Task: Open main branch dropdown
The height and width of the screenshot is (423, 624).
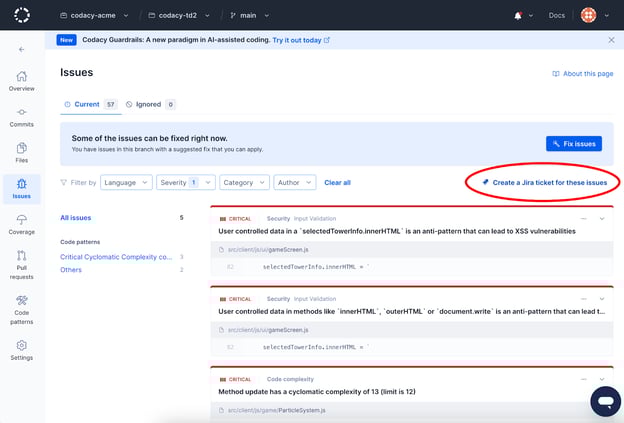Action: (x=250, y=16)
